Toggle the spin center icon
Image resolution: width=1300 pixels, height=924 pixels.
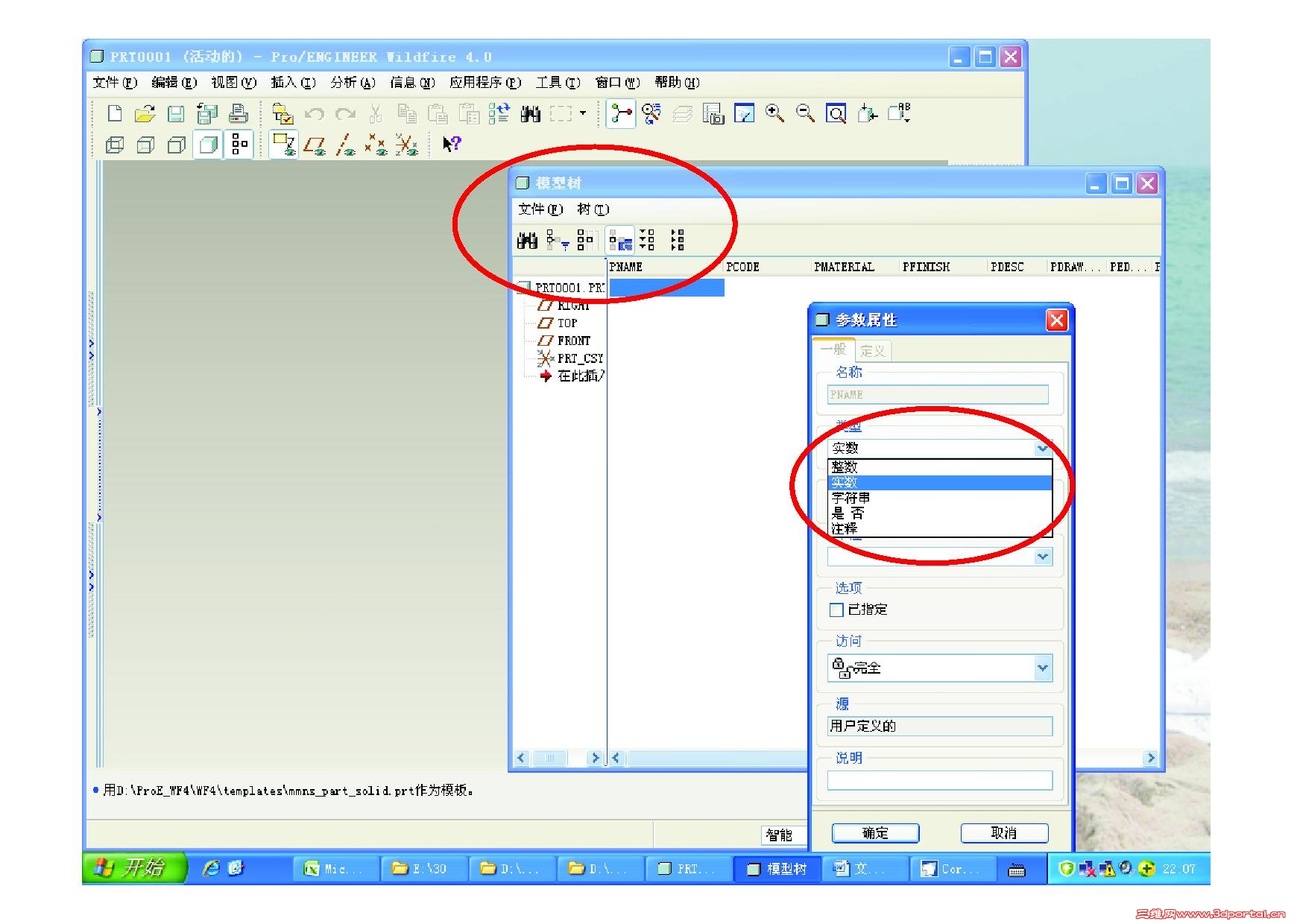[621, 113]
